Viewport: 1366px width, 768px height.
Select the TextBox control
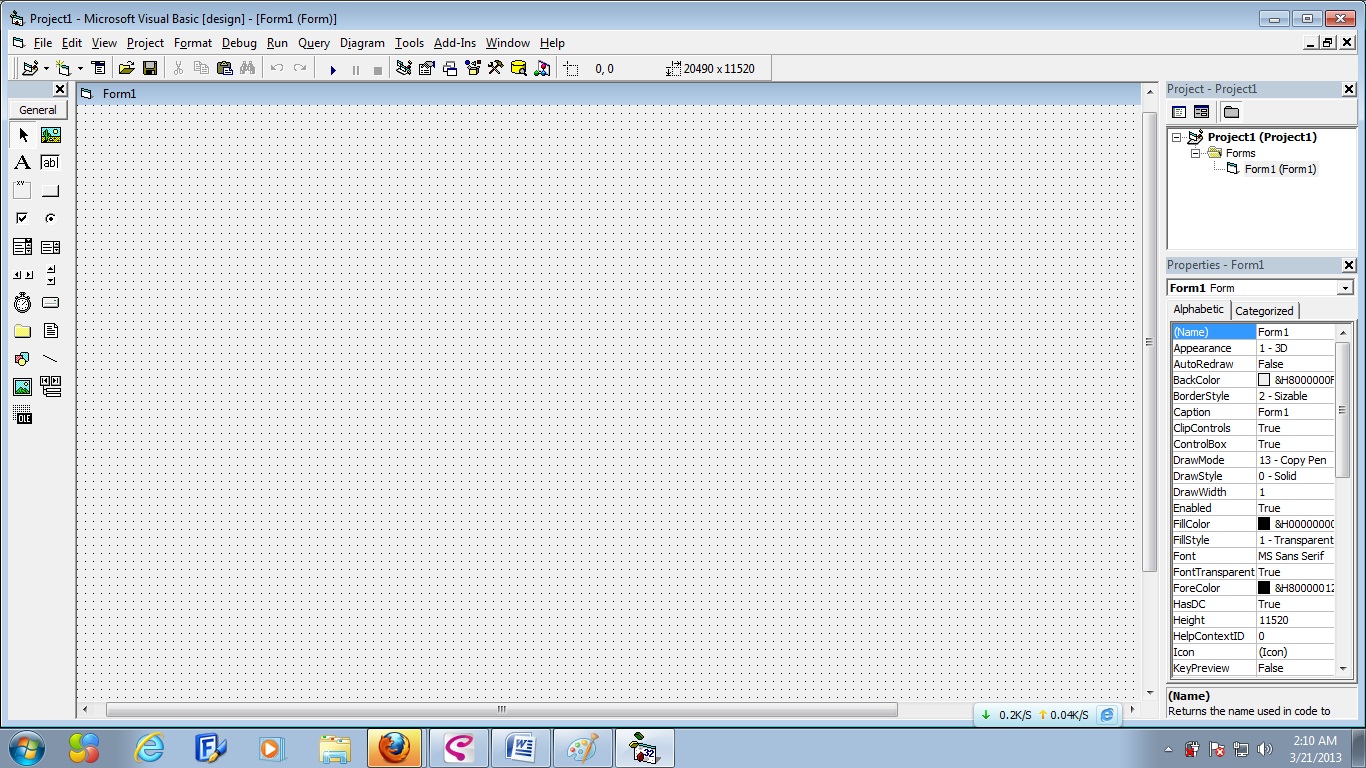[x=50, y=162]
